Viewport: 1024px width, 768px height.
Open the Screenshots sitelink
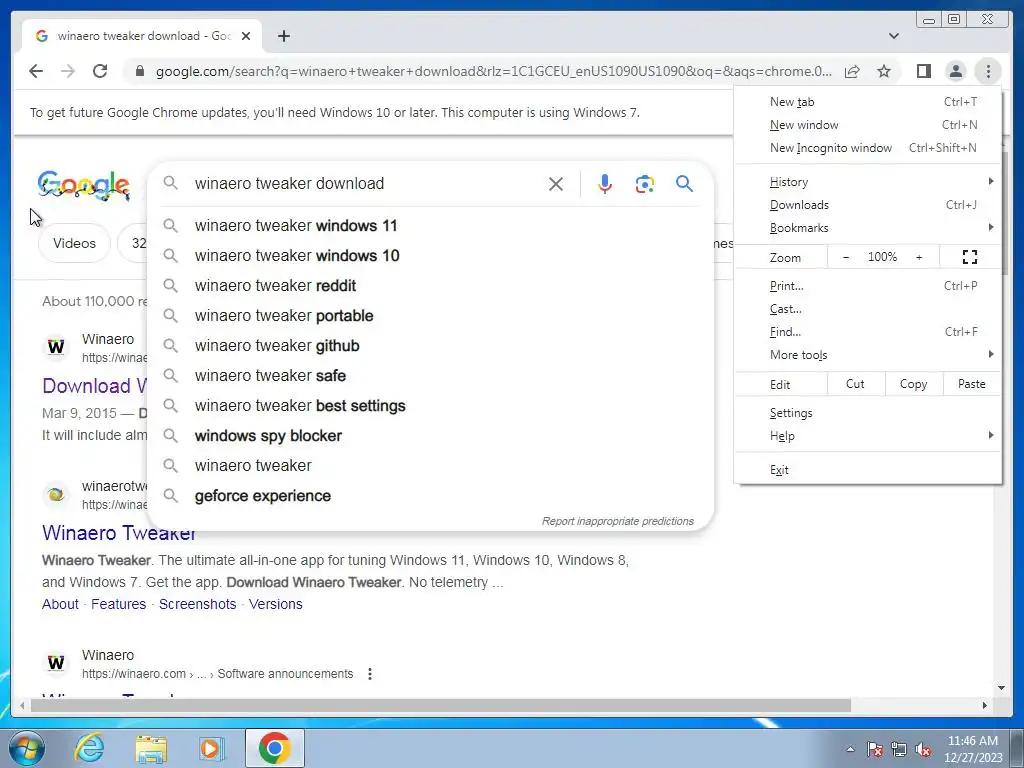197,604
